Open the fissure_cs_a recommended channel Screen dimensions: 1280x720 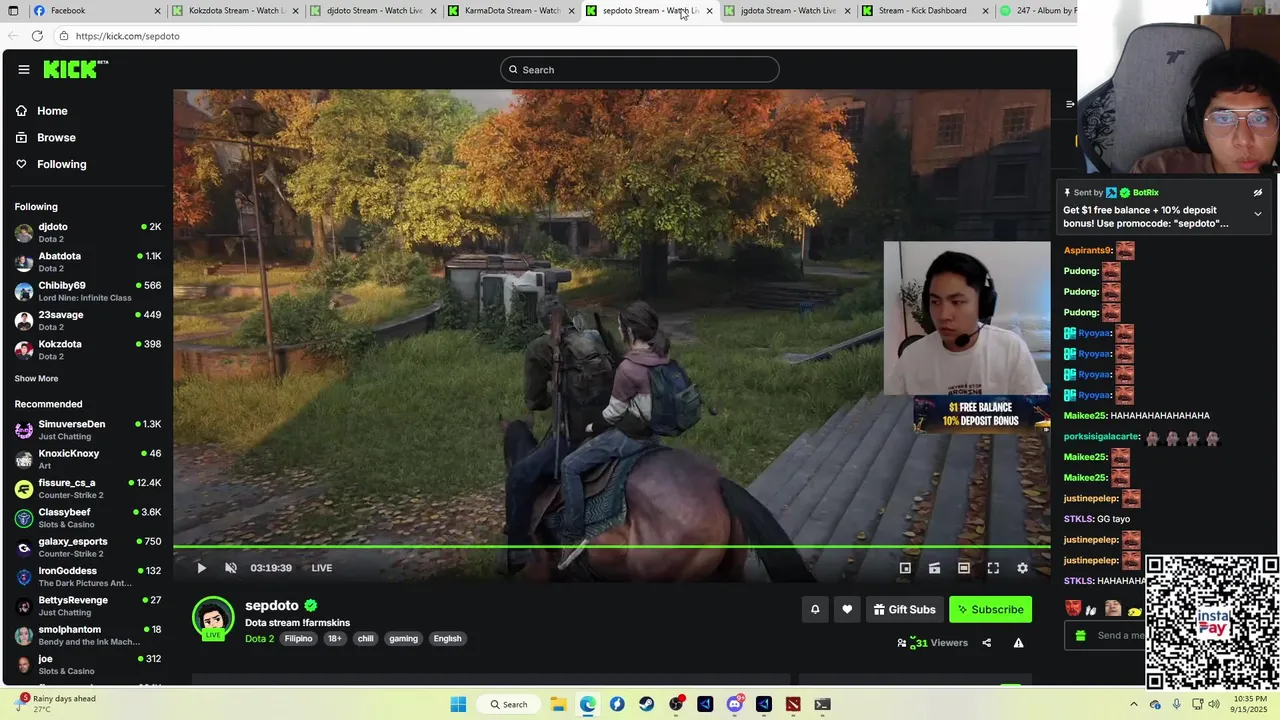(x=88, y=489)
